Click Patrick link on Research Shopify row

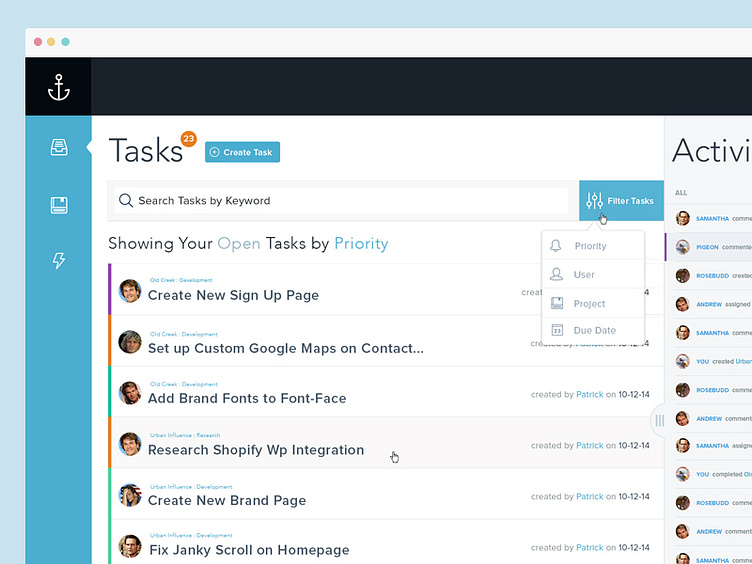coord(589,445)
